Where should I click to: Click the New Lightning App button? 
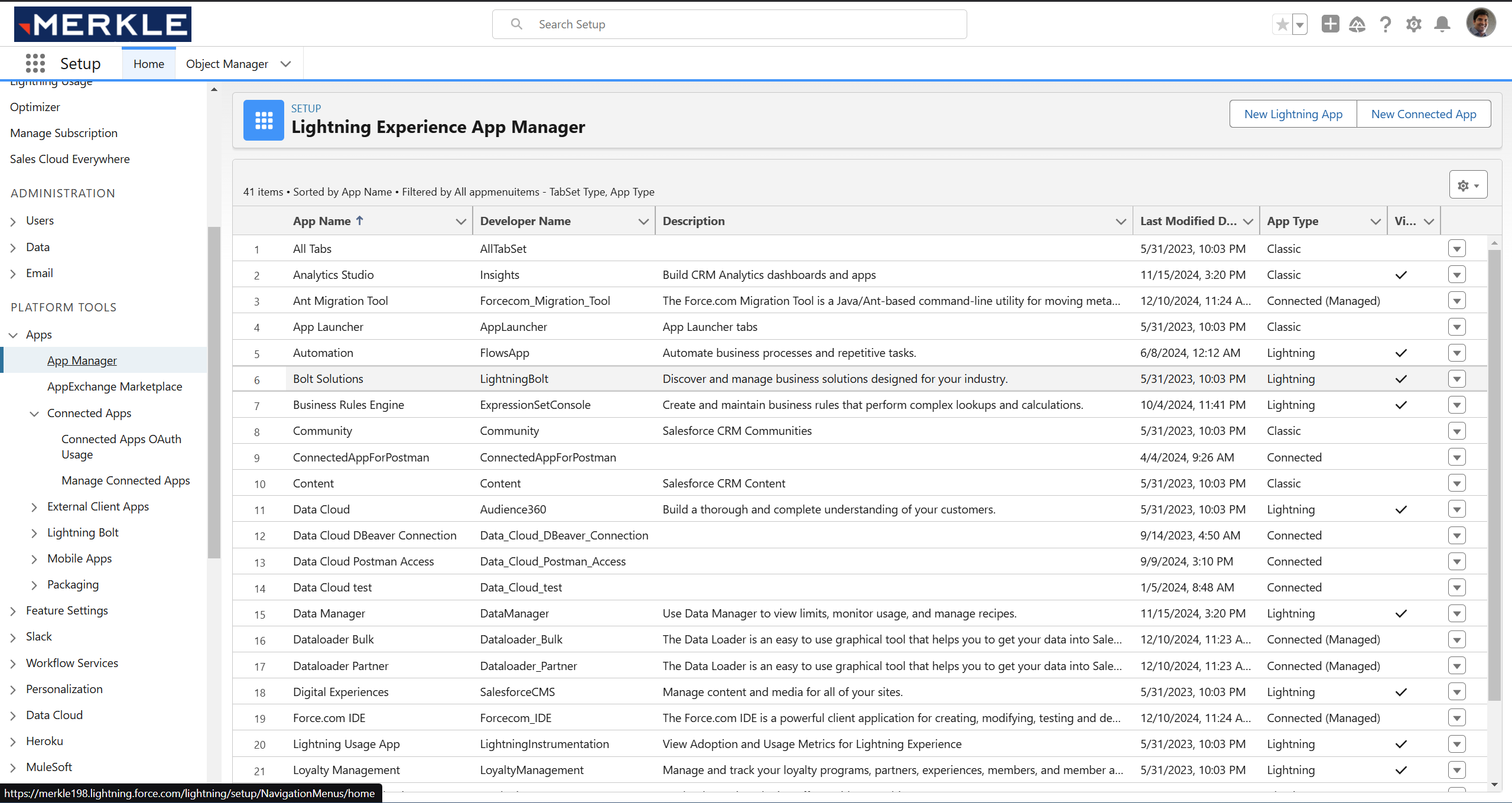[x=1293, y=114]
